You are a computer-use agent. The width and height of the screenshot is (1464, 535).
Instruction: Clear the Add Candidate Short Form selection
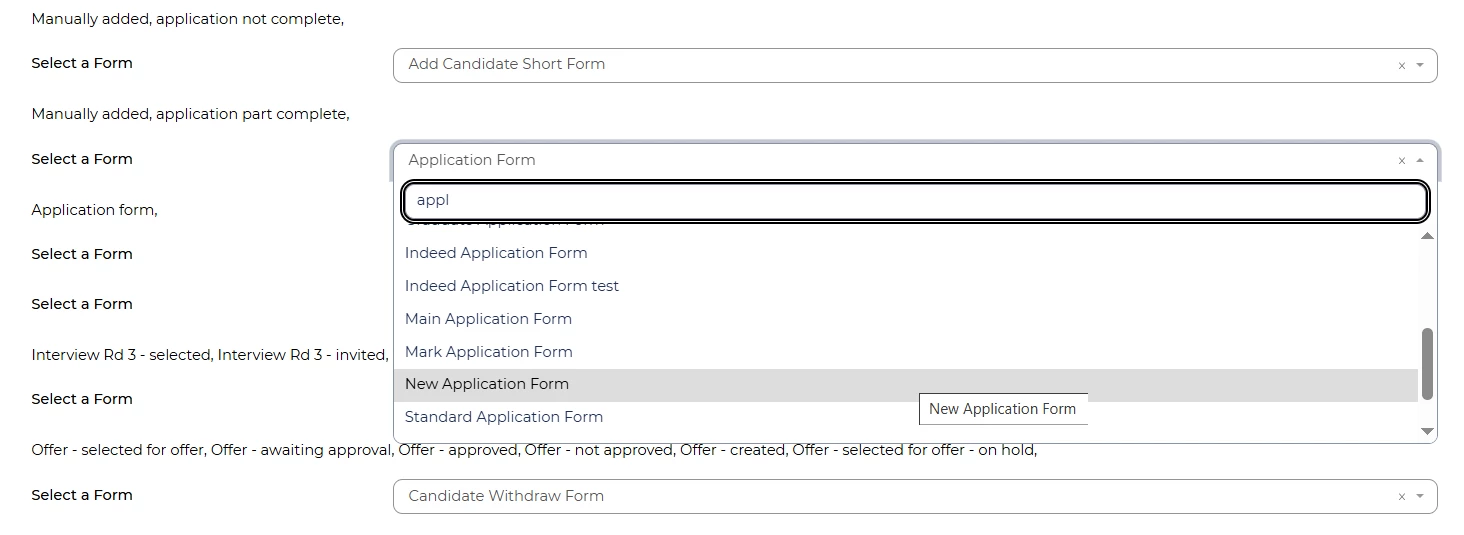pos(1401,66)
